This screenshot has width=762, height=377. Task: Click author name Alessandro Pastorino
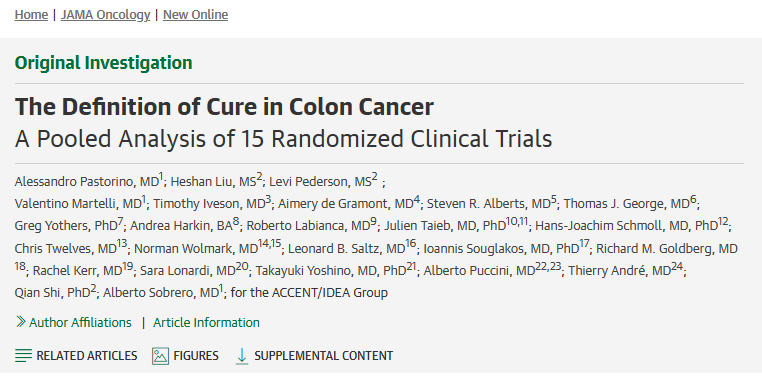[x=76, y=182]
